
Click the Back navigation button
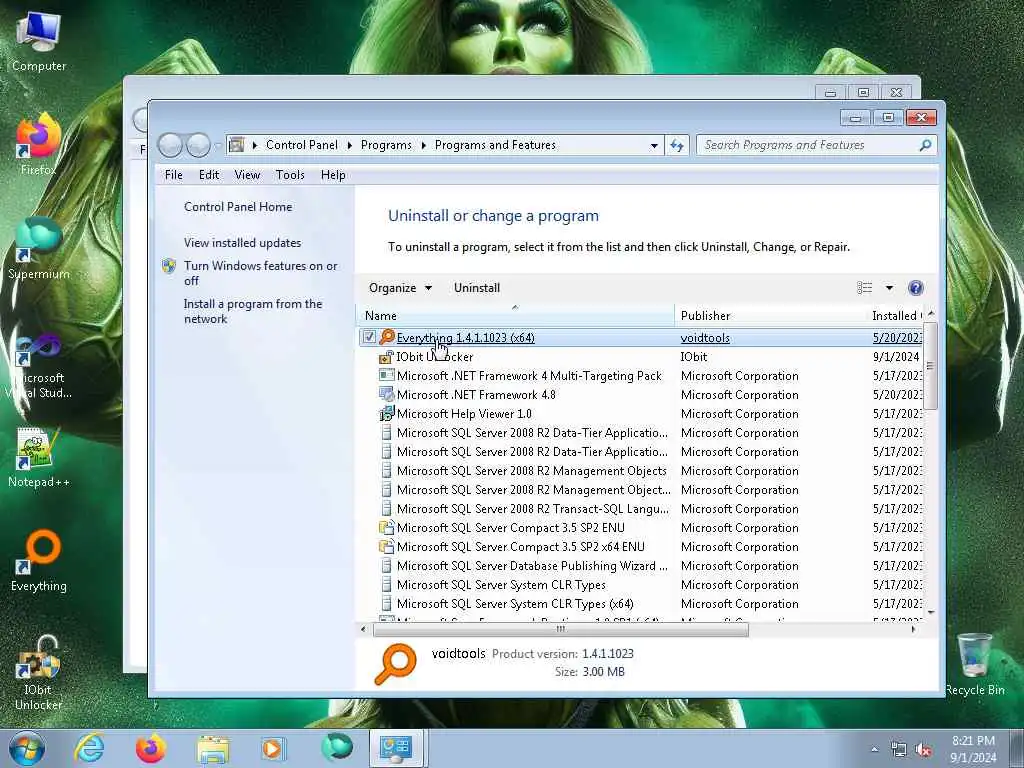click(170, 145)
